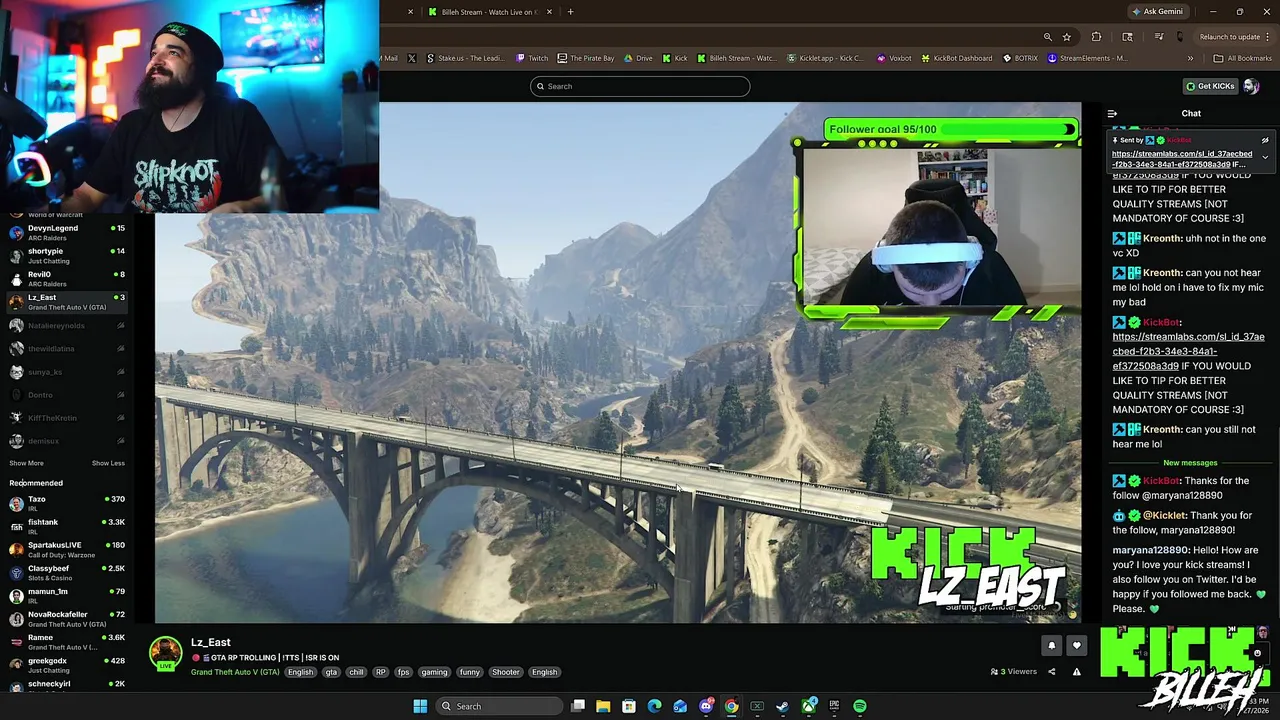The height and width of the screenshot is (720, 1280).
Task: Open All Bookmarks folder
Action: pyautogui.click(x=1242, y=58)
